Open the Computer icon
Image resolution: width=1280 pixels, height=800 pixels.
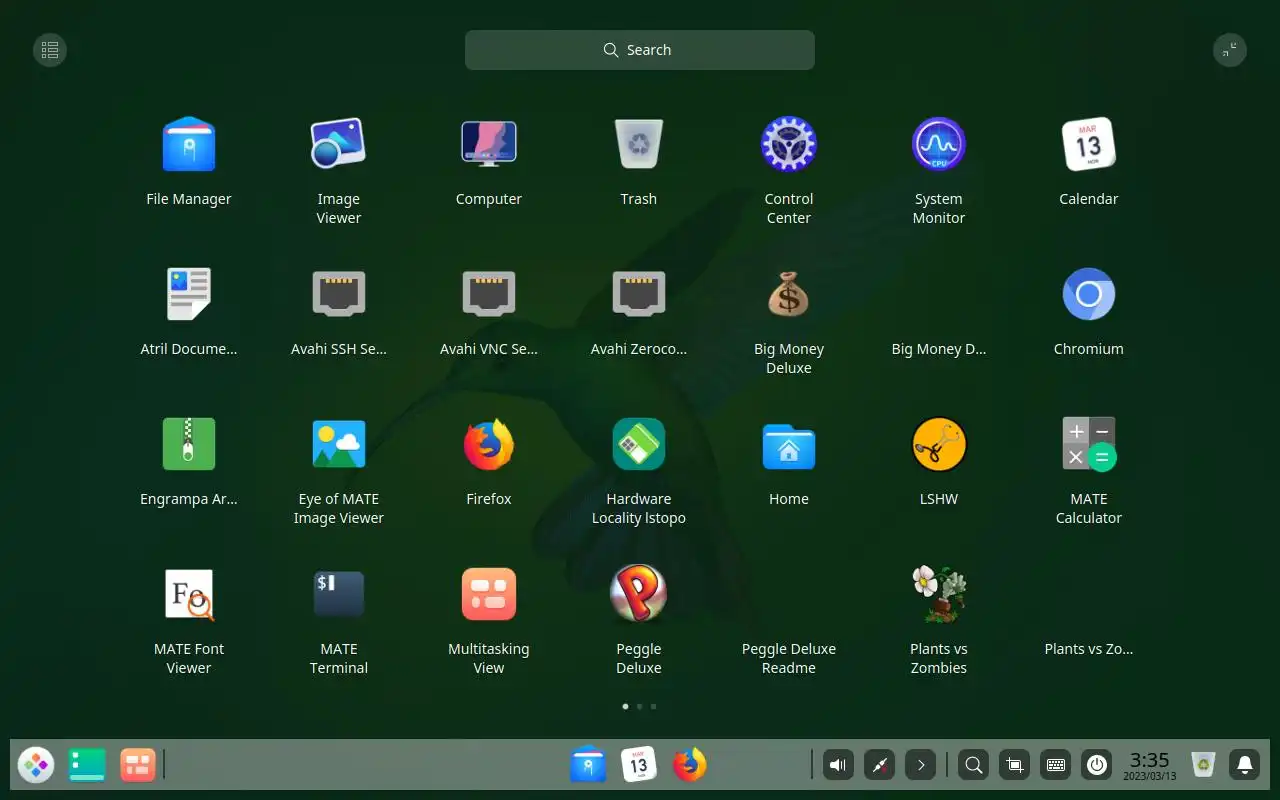click(489, 144)
